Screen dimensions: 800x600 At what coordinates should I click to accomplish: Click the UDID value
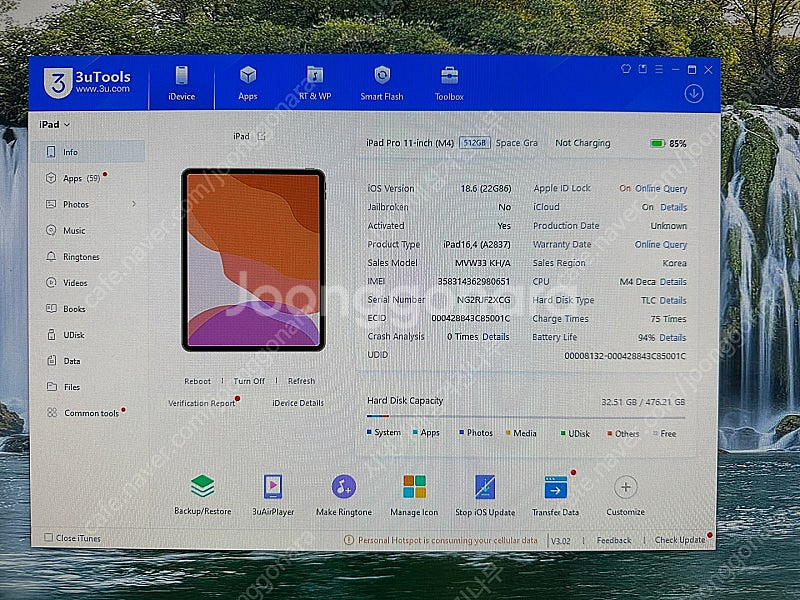tap(625, 356)
